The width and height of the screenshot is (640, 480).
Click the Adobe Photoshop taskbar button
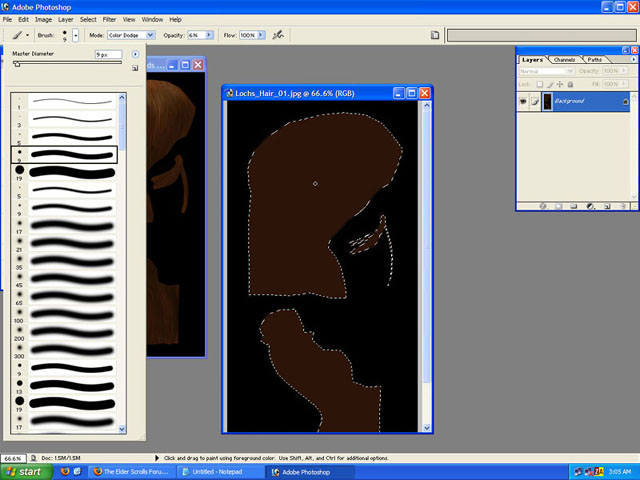click(x=310, y=472)
